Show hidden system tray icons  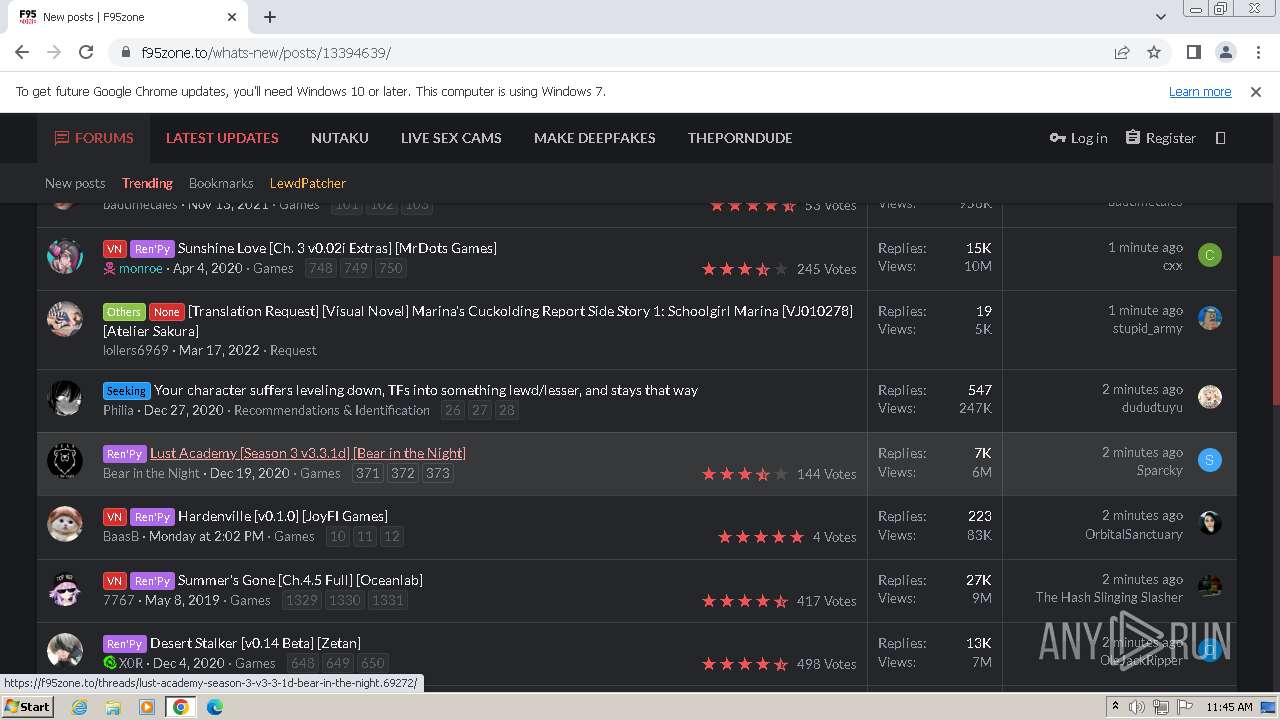(1114, 707)
